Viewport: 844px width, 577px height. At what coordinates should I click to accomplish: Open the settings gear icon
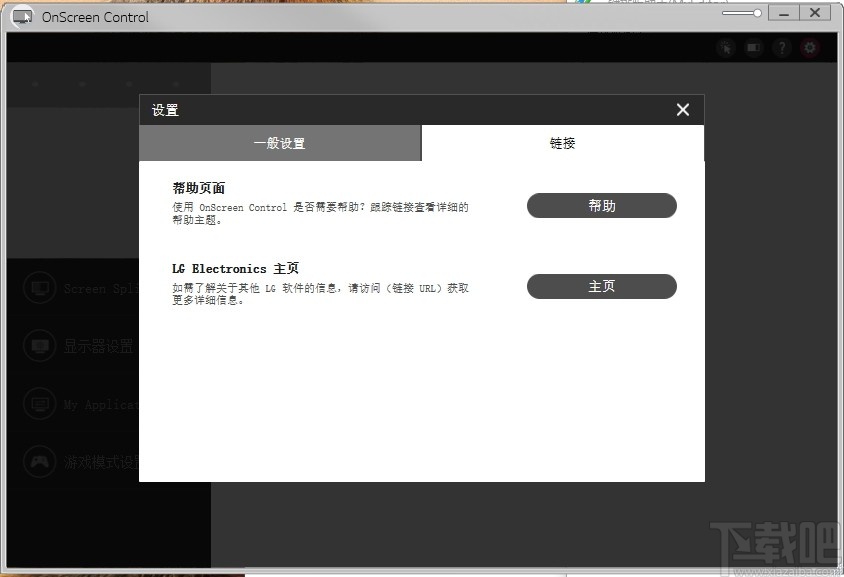click(x=809, y=47)
